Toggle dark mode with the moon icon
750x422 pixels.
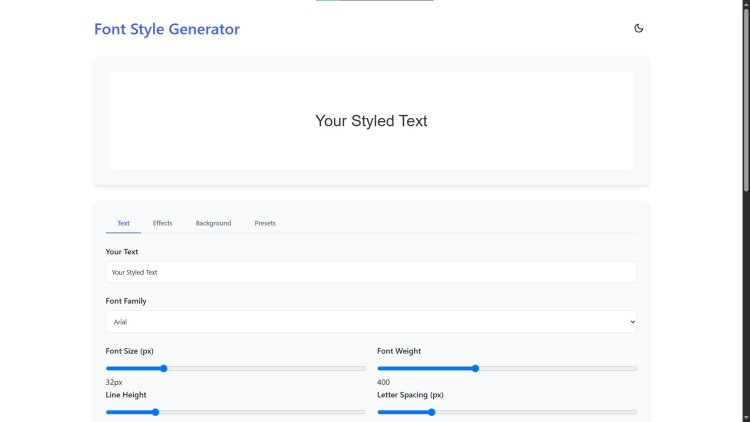[639, 28]
